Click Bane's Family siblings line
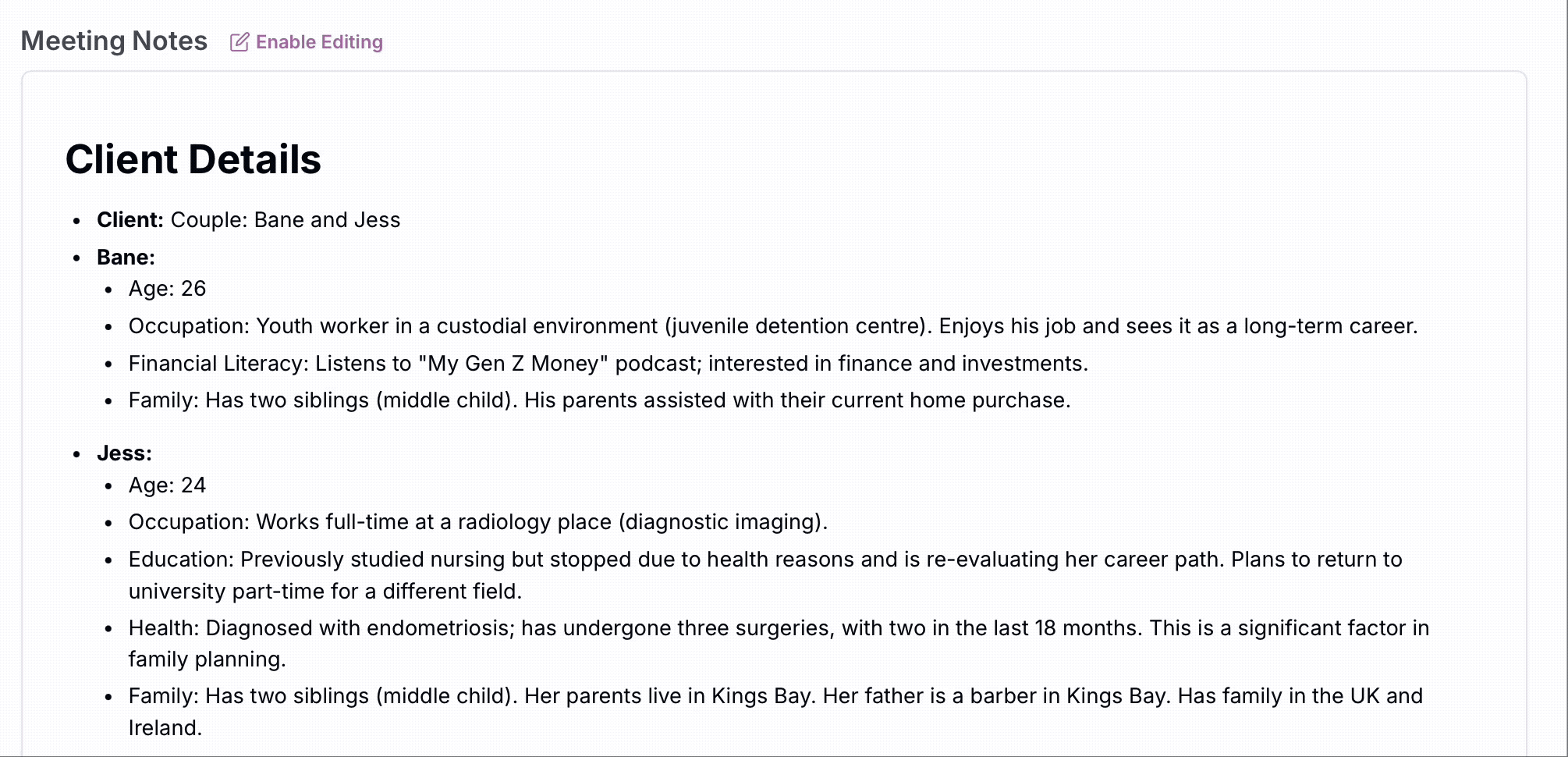1568x757 pixels. coord(599,400)
